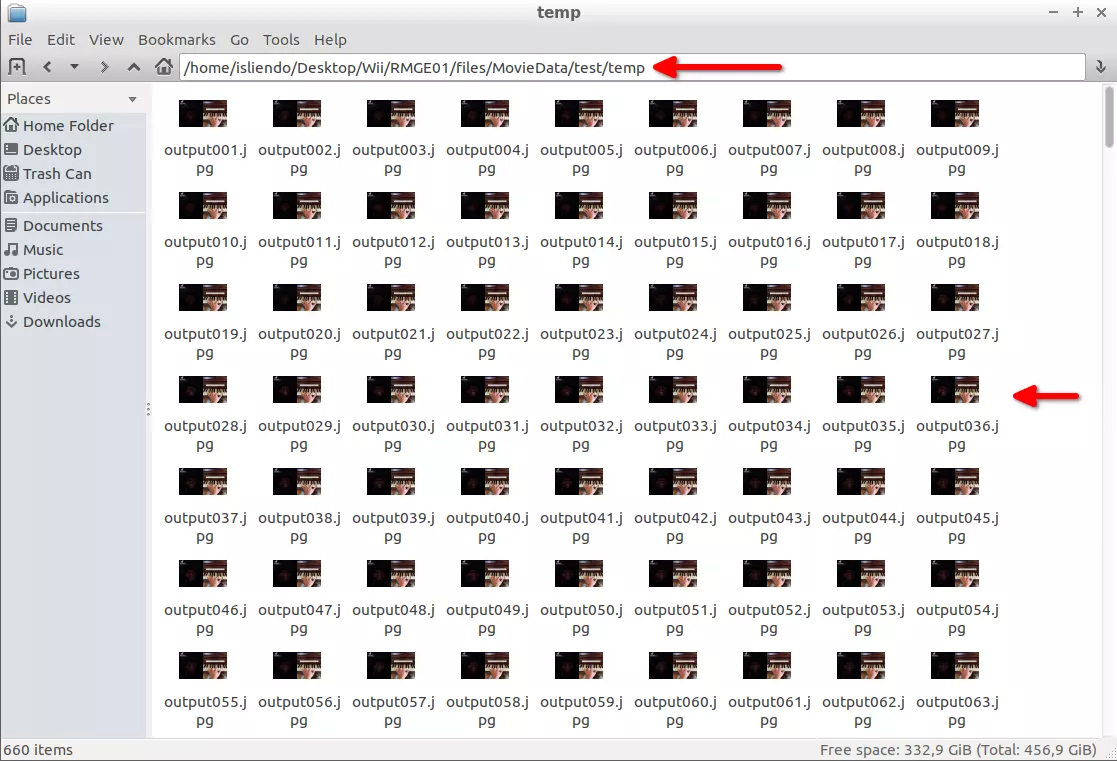The image size is (1117, 761).
Task: Select output031.jpg thumbnail
Action: pos(485,389)
